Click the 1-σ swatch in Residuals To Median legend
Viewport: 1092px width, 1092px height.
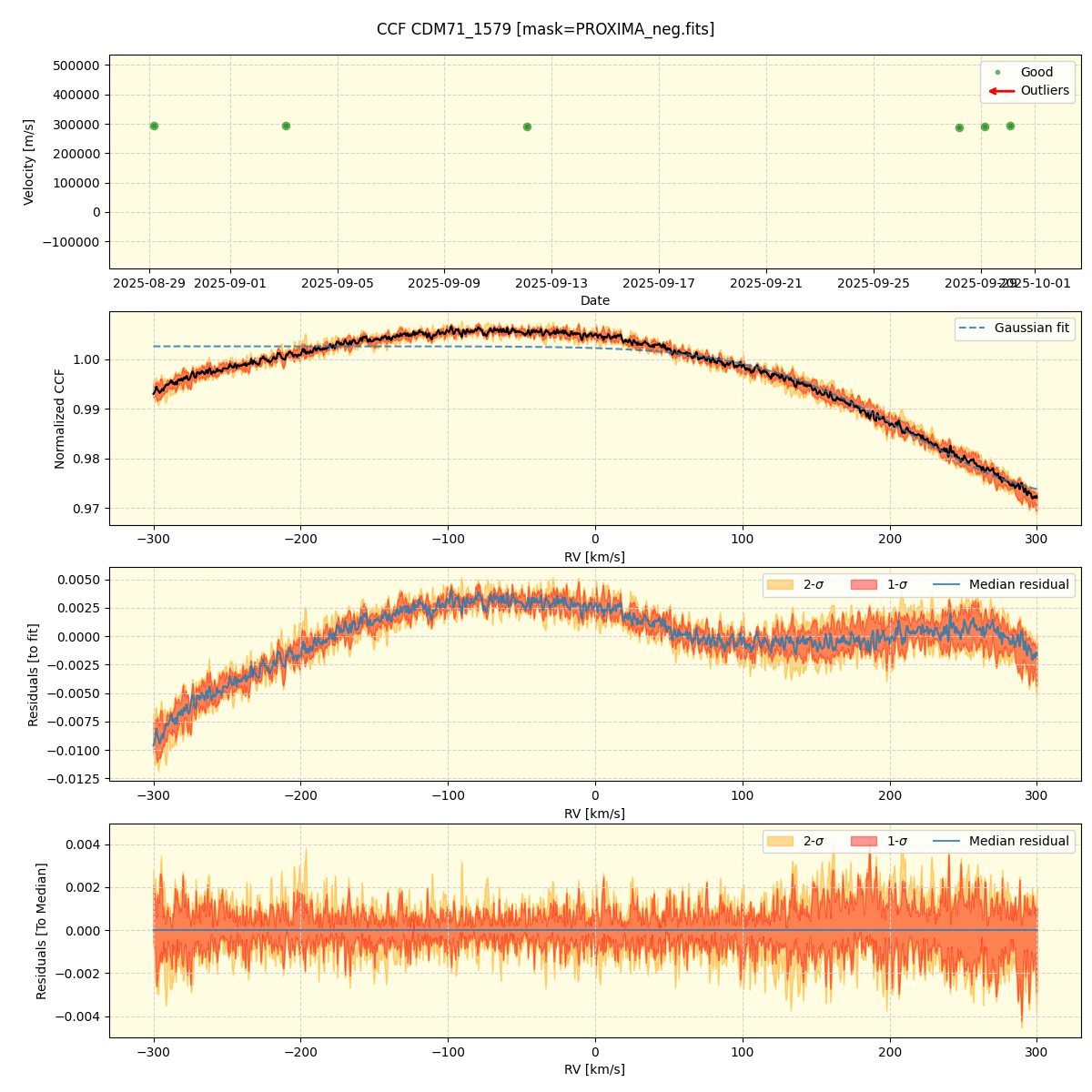coord(864,842)
